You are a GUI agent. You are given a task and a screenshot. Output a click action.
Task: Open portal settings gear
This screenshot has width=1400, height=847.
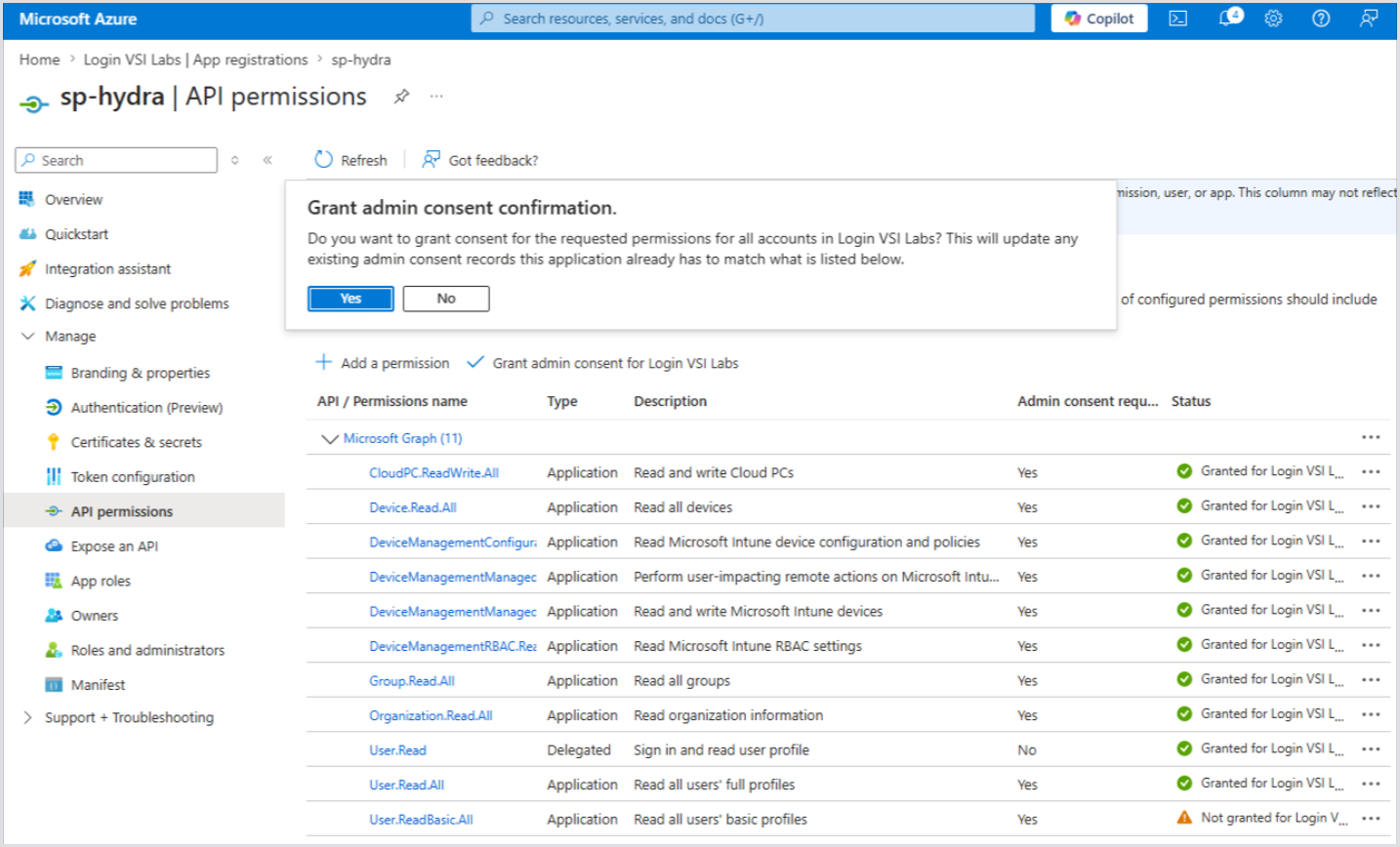1273,19
